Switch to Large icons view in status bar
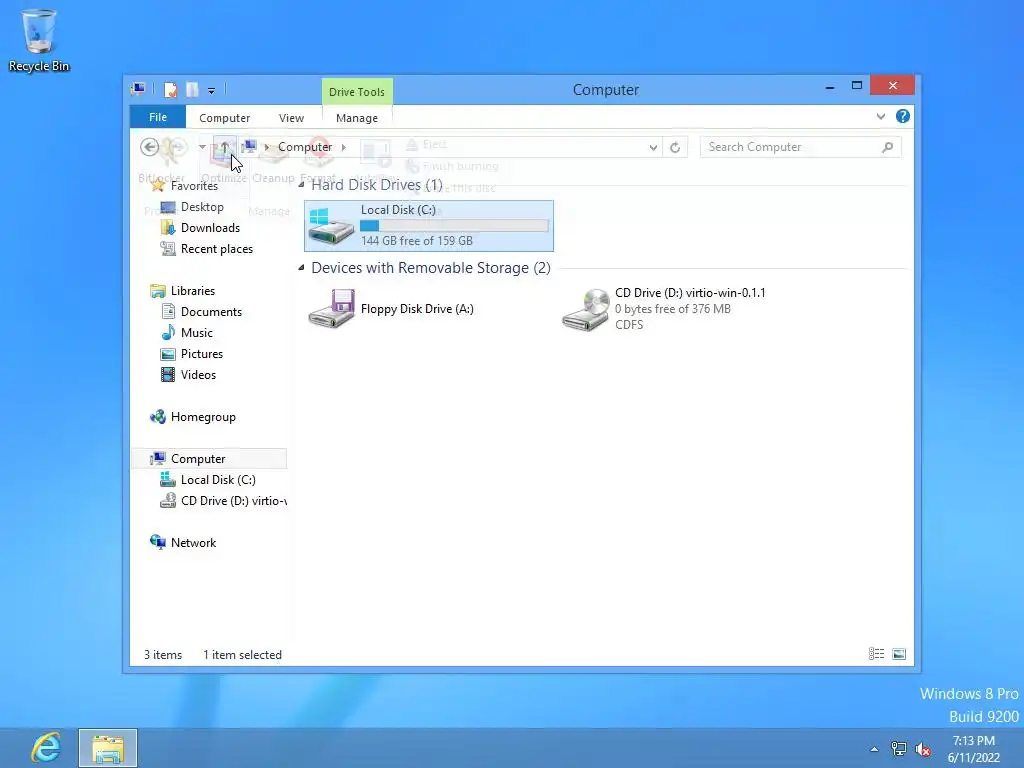The image size is (1024, 768). [x=899, y=654]
